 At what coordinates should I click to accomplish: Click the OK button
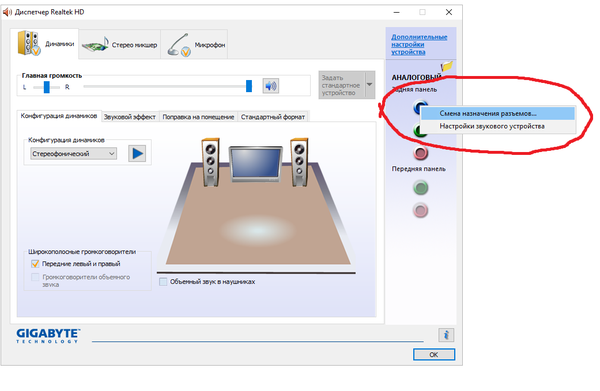tap(434, 354)
